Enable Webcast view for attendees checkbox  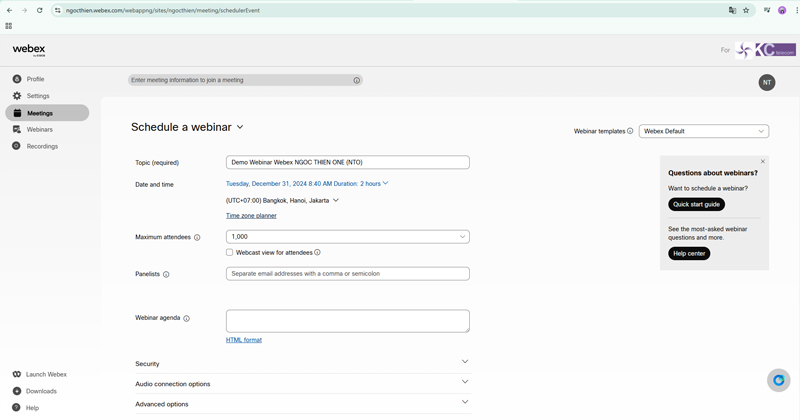pyautogui.click(x=230, y=253)
